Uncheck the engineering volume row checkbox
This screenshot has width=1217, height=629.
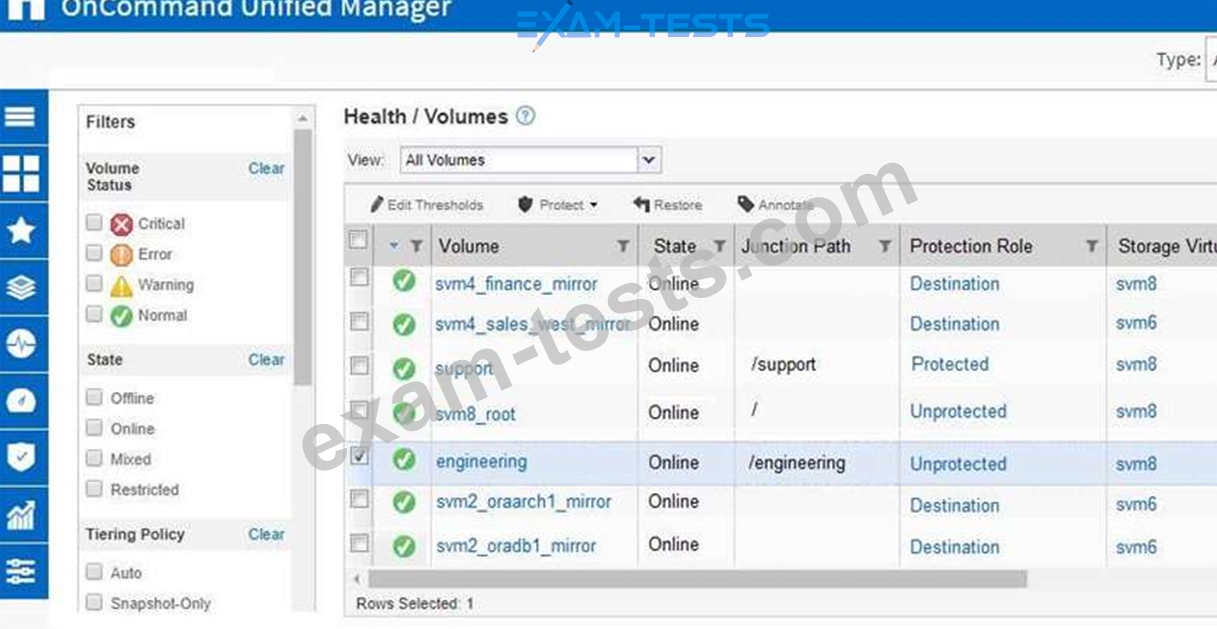(359, 456)
